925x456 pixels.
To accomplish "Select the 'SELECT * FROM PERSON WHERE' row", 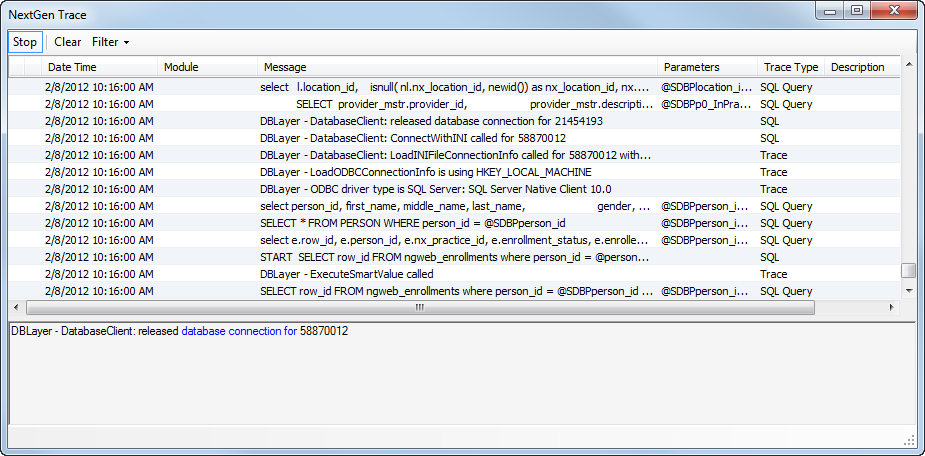I will tap(455, 223).
